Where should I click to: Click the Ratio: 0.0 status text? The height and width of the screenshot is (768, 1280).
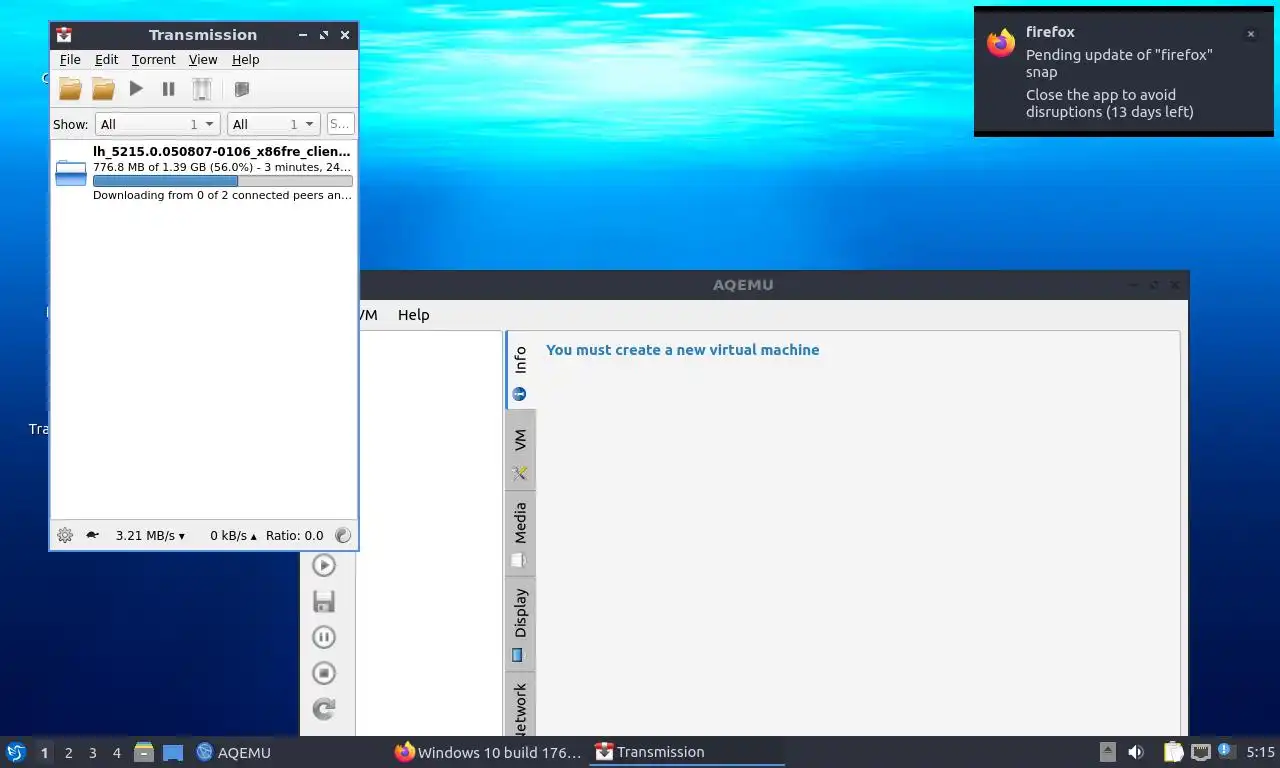pyautogui.click(x=294, y=535)
